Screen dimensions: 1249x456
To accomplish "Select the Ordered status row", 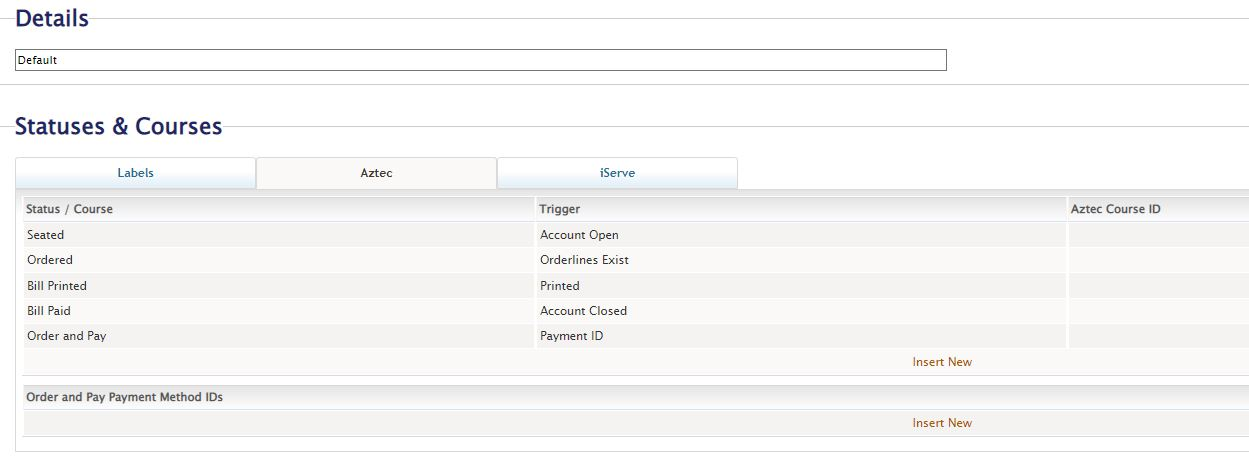I will 50,260.
